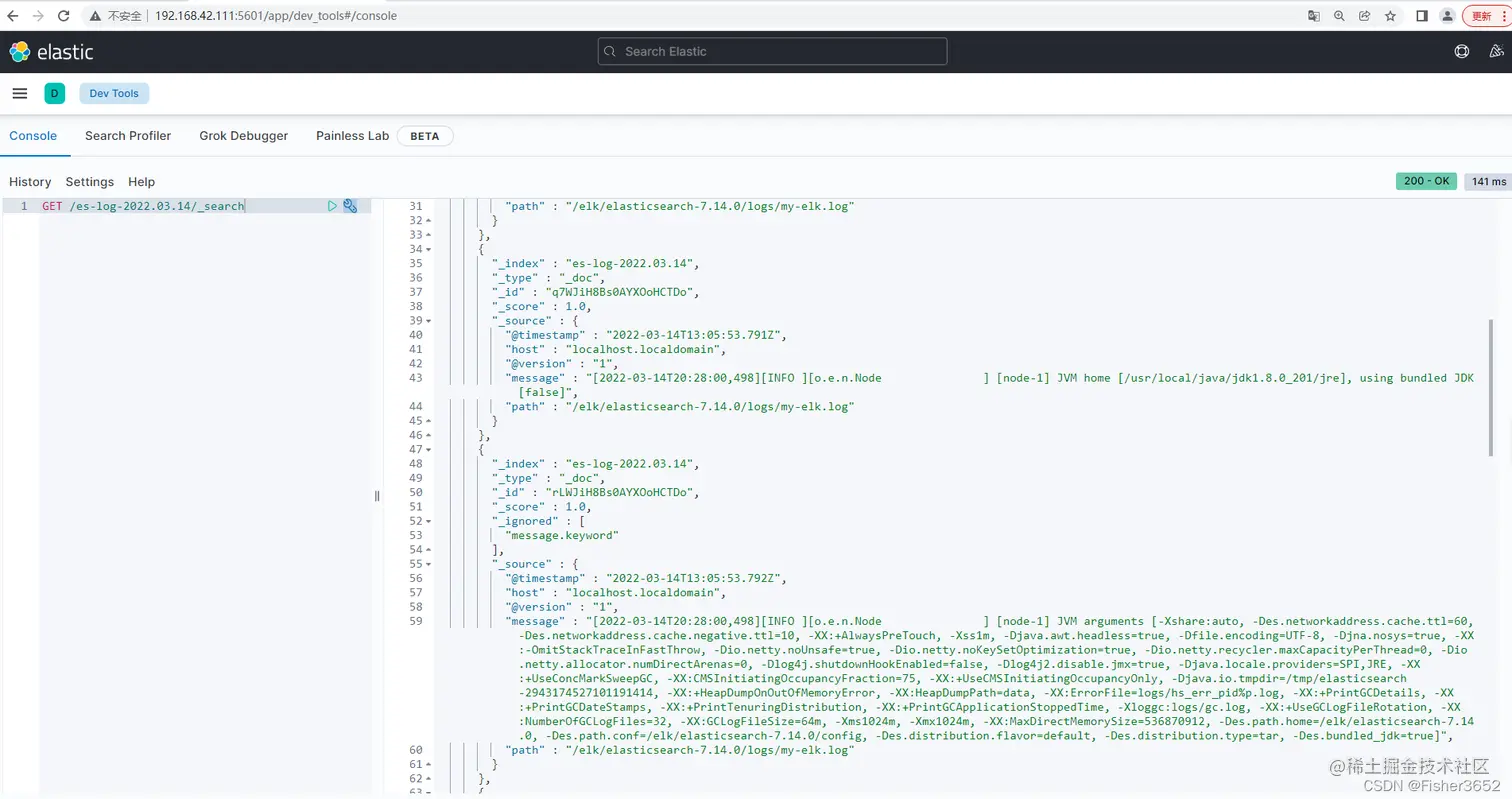Click the message.keyword value
The image size is (1512, 799).
[562, 535]
